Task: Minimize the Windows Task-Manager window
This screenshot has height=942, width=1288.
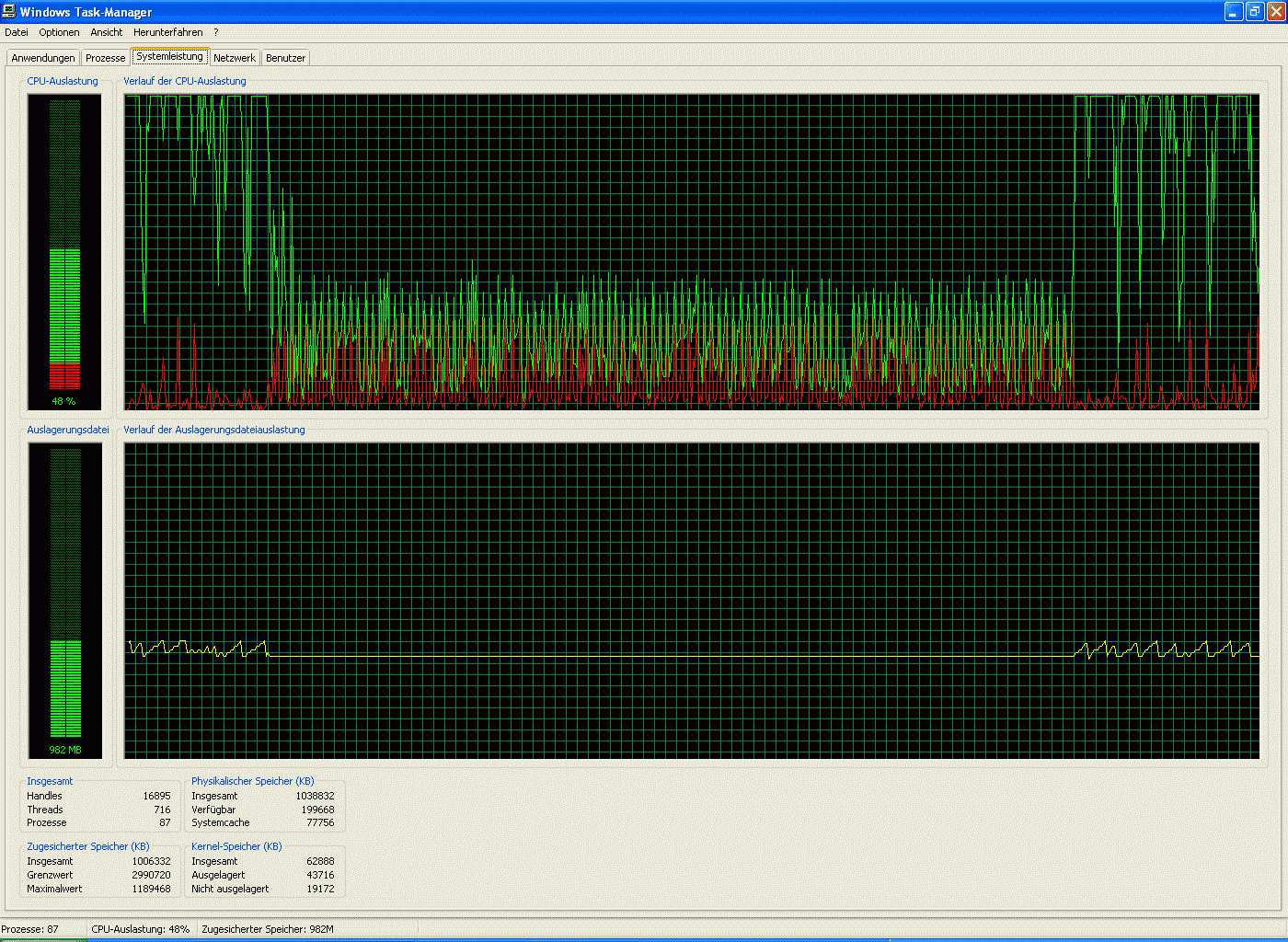Action: (1234, 12)
